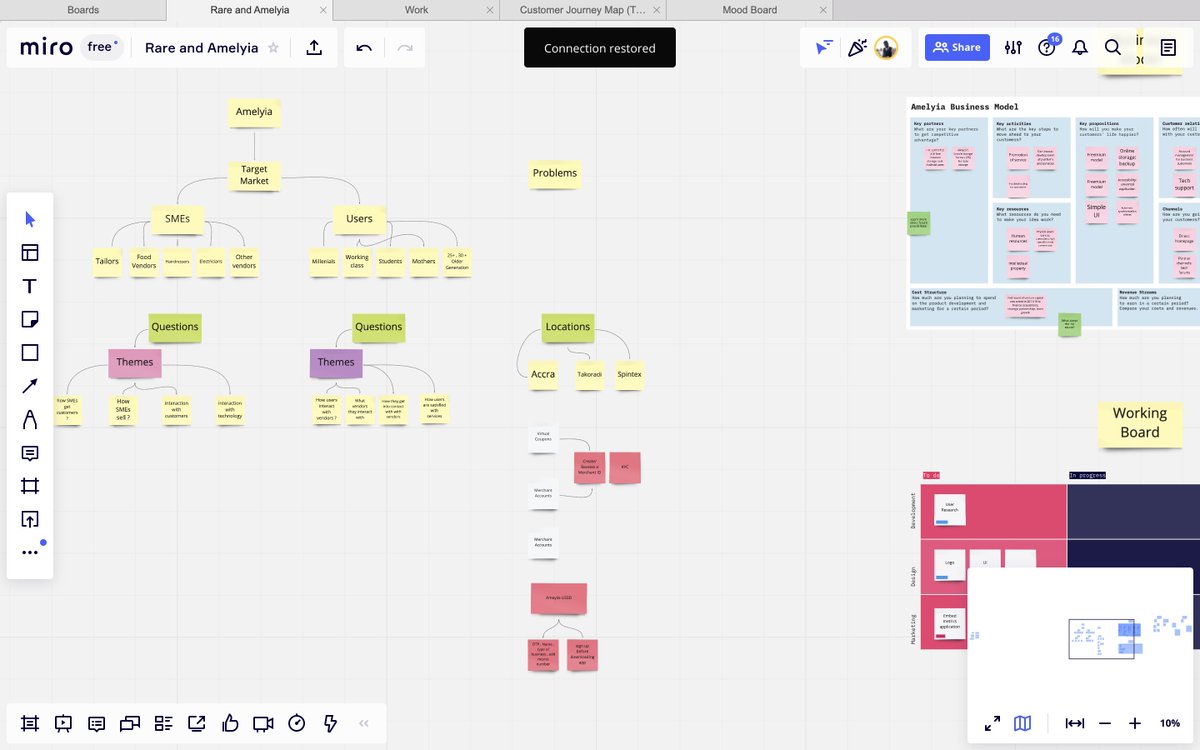Select the Text tool

[30, 286]
